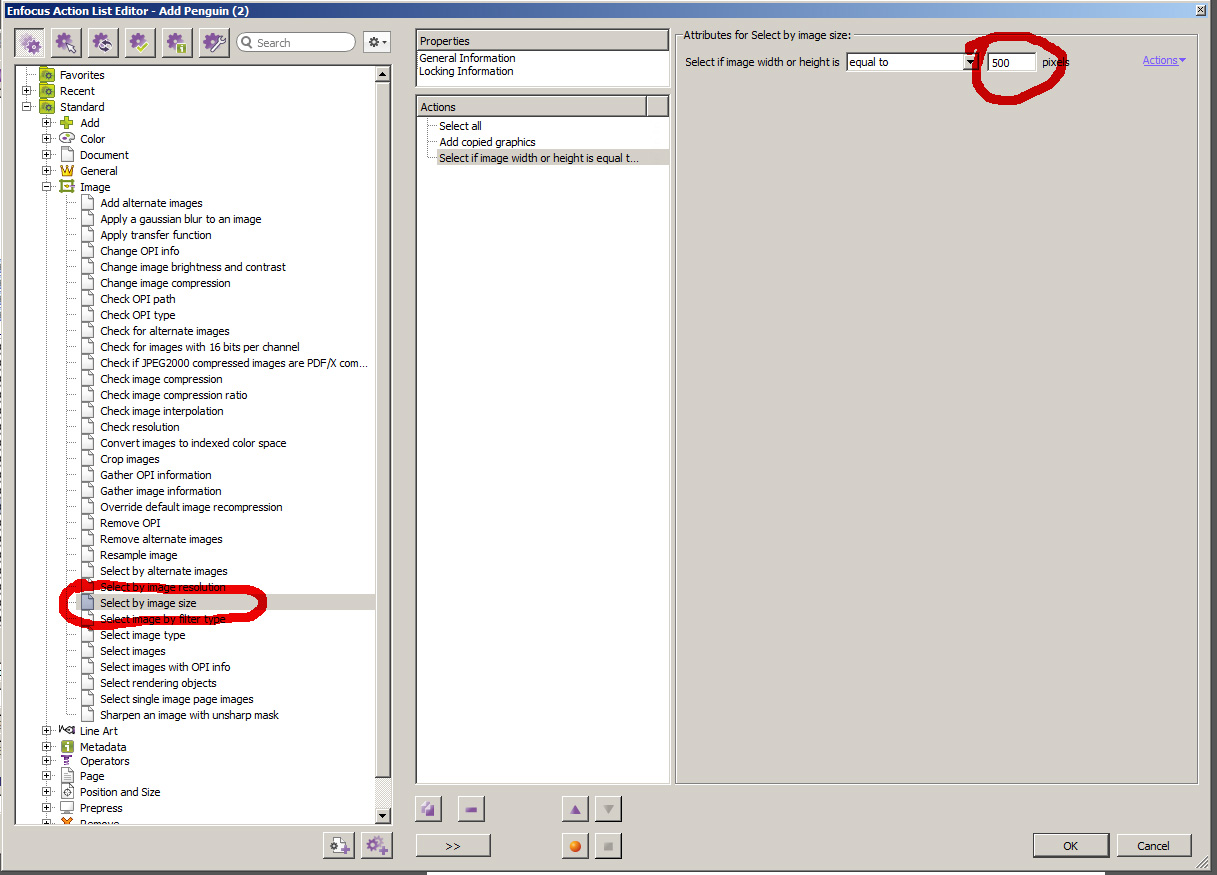
Task: Select 'Locking Information' in Properties
Action: pyautogui.click(x=466, y=71)
